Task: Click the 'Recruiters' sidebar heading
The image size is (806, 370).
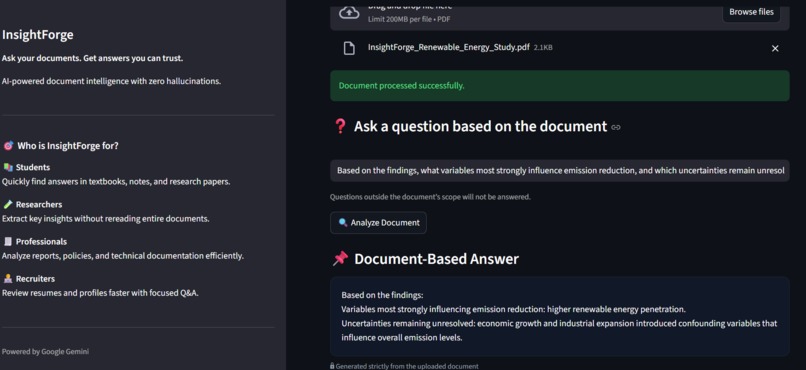Action: tap(35, 279)
